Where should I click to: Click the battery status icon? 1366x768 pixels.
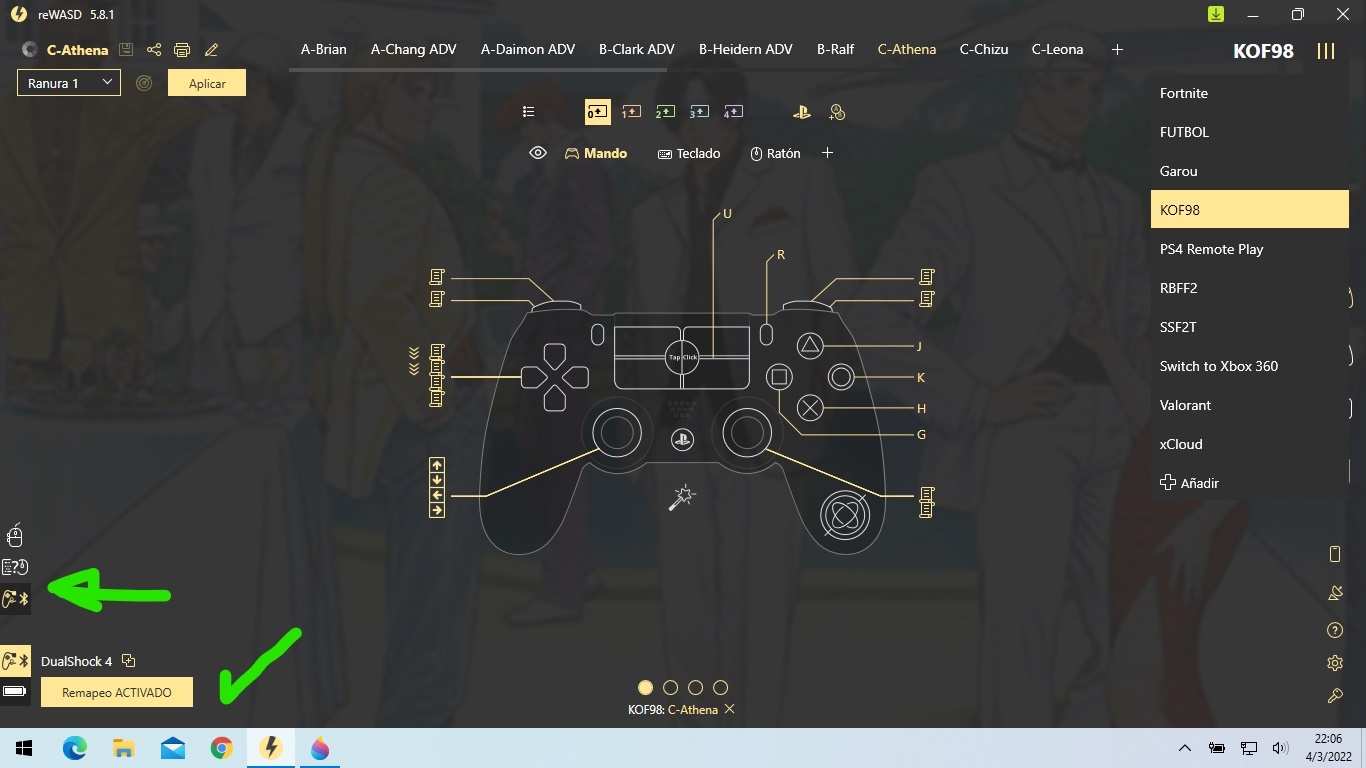point(15,691)
